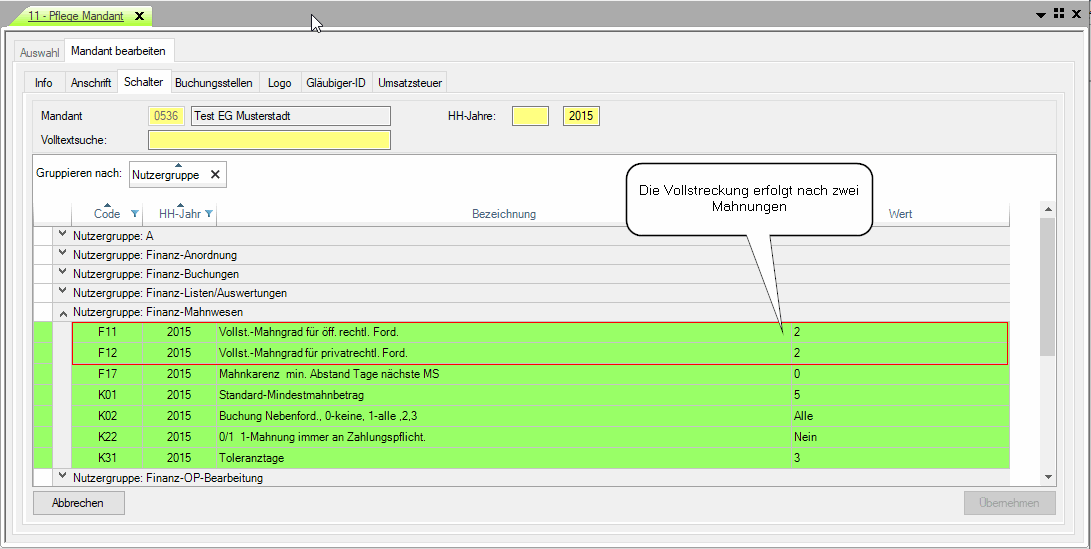Switch to the Auswahl tab
This screenshot has height=549, width=1091.
click(x=40, y=52)
